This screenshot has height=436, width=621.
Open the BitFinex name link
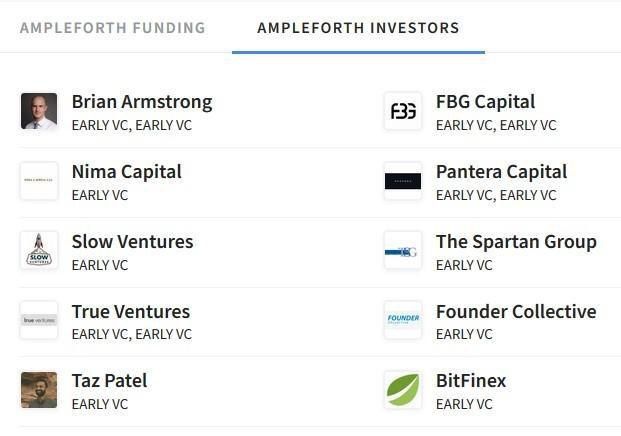[471, 381]
